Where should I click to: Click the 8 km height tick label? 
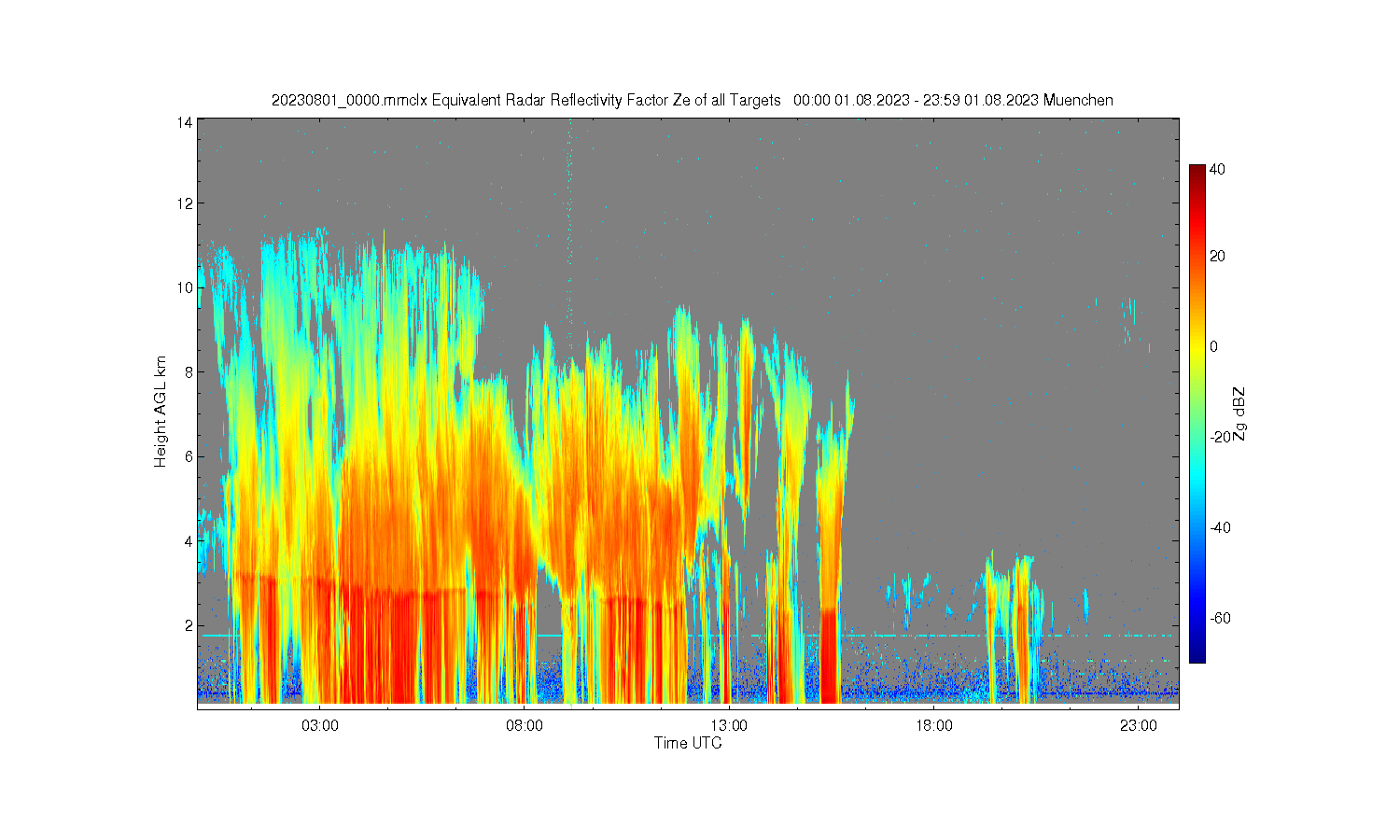pyautogui.click(x=189, y=371)
